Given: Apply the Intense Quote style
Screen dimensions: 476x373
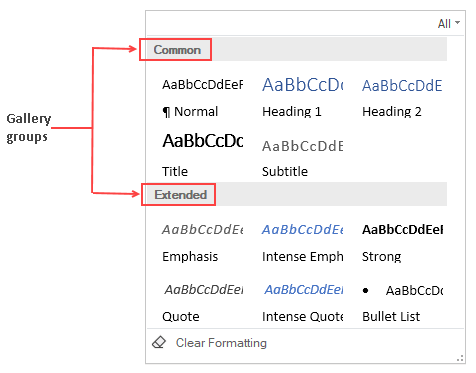Looking at the screenshot, I should point(303,303).
